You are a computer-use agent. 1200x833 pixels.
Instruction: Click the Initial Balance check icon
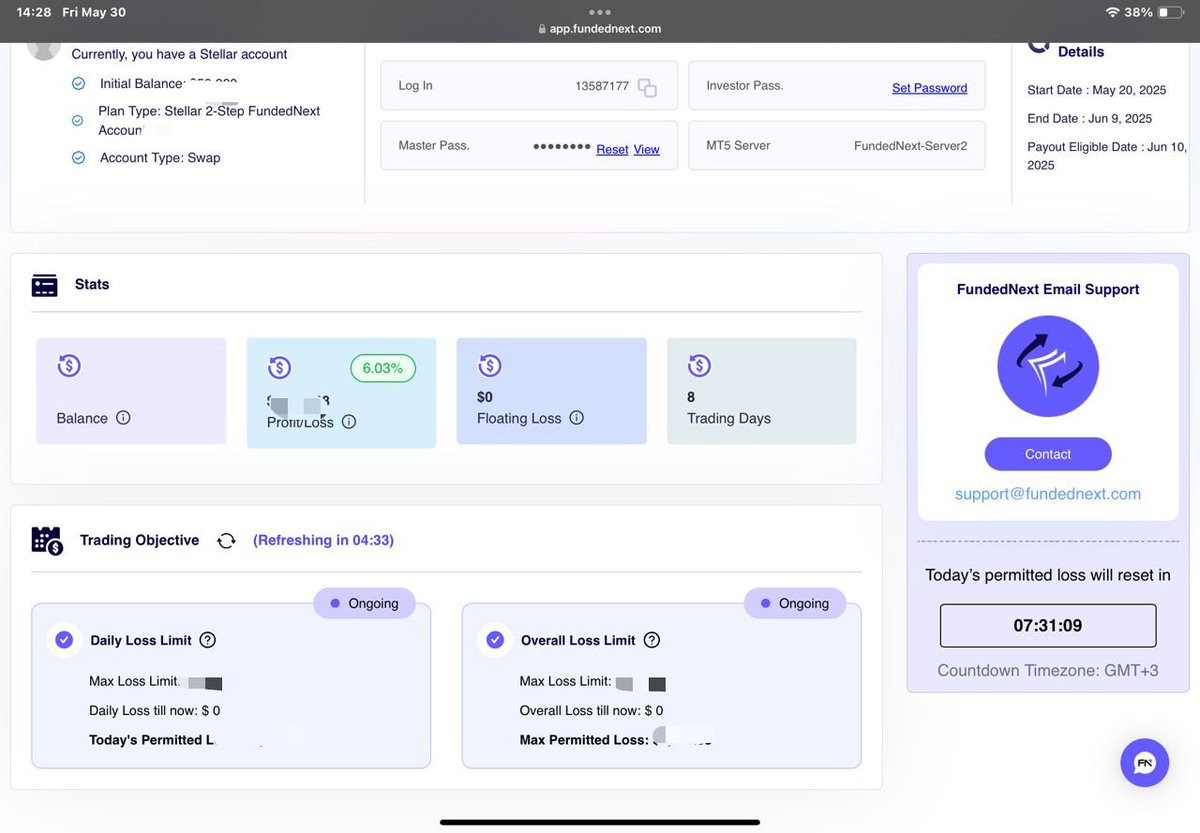(x=78, y=84)
